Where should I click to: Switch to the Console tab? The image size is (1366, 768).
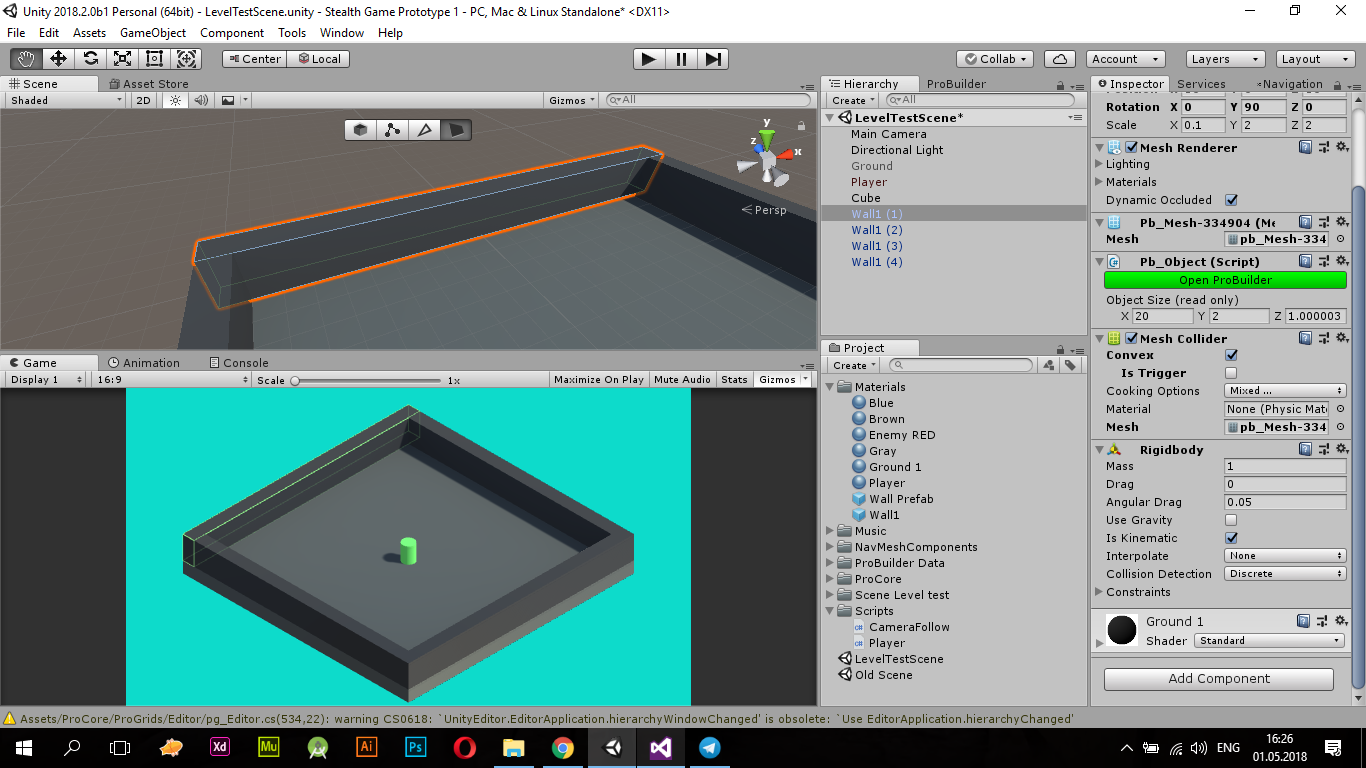point(239,363)
